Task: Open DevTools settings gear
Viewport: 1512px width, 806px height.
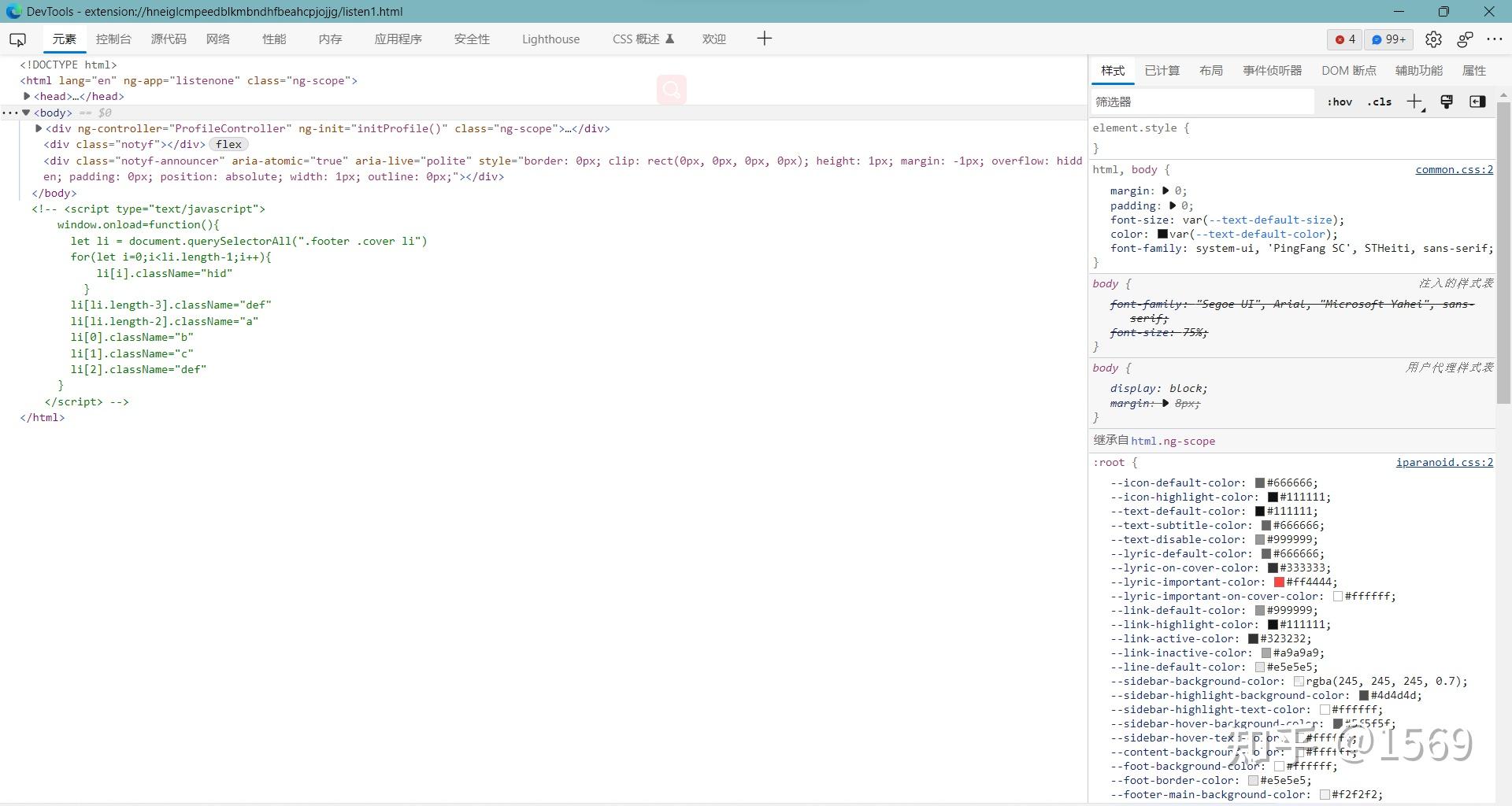Action: (x=1433, y=39)
